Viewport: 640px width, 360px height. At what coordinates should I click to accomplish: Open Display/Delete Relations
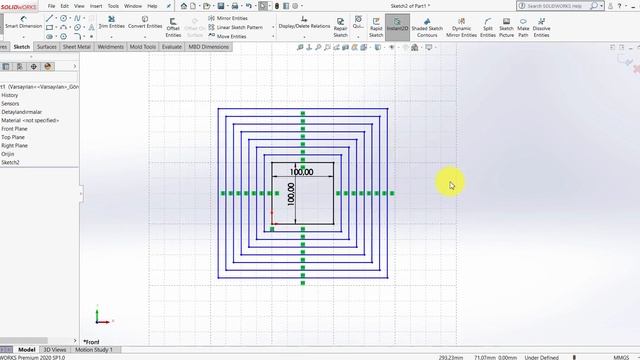point(304,22)
